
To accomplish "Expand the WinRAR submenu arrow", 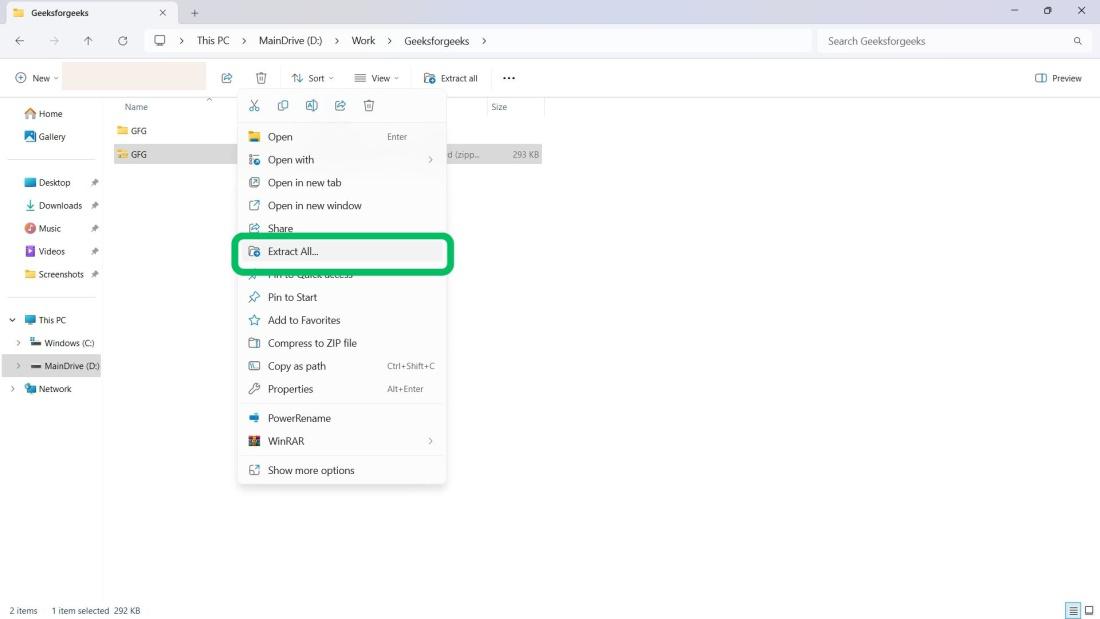I will point(430,441).
